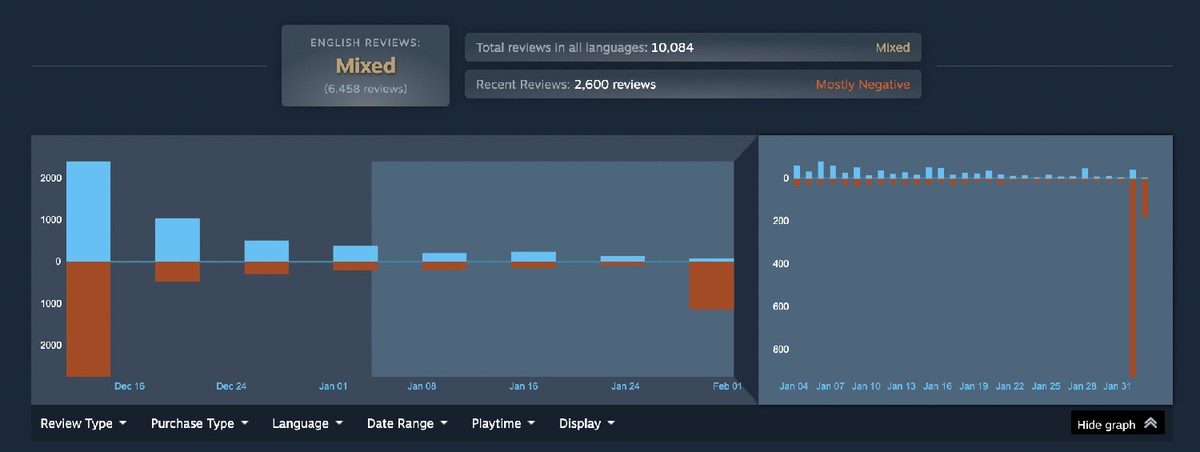Open the Review Type dropdown
This screenshot has height=452, width=1200.
click(x=83, y=424)
